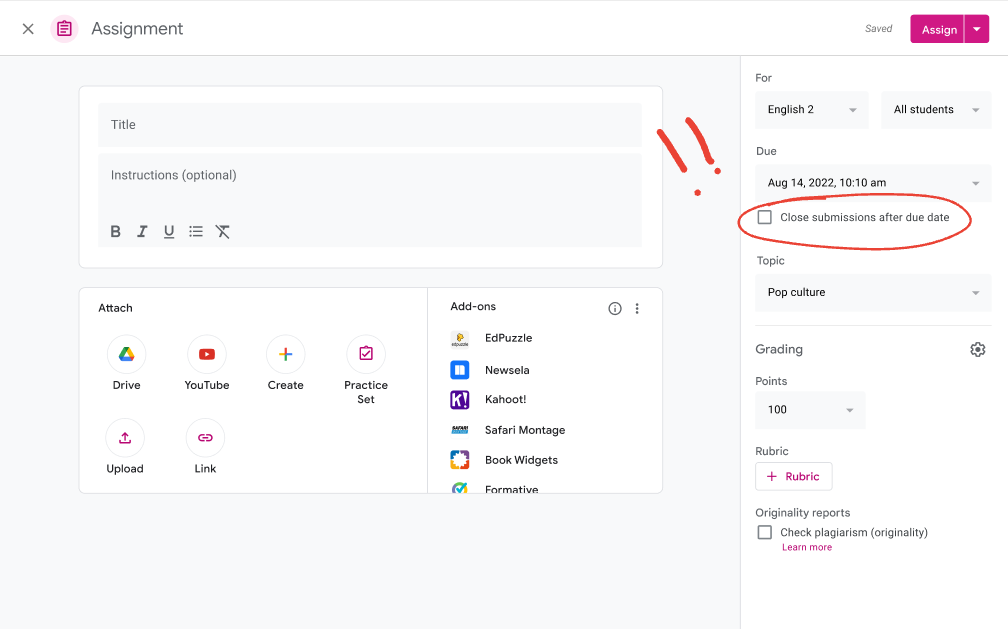Open Learn more about originality reports
1008x629 pixels.
pyautogui.click(x=807, y=547)
